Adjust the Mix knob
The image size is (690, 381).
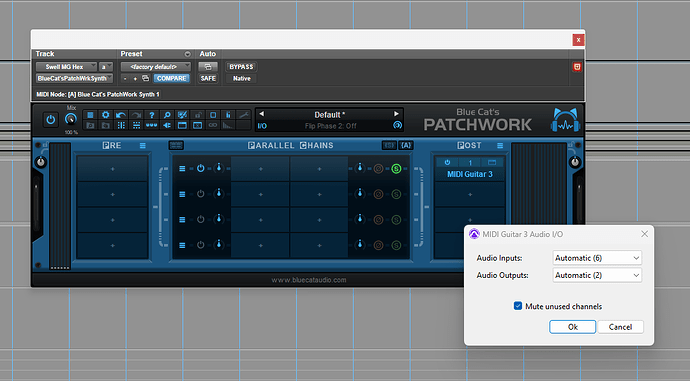click(71, 119)
